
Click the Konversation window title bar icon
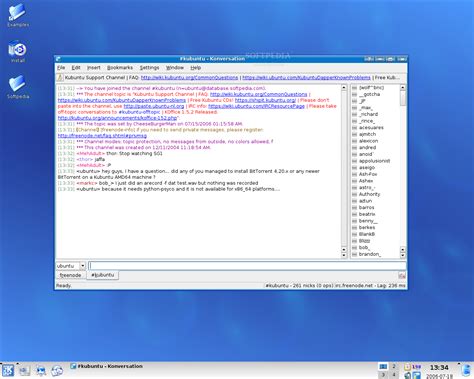click(x=58, y=59)
